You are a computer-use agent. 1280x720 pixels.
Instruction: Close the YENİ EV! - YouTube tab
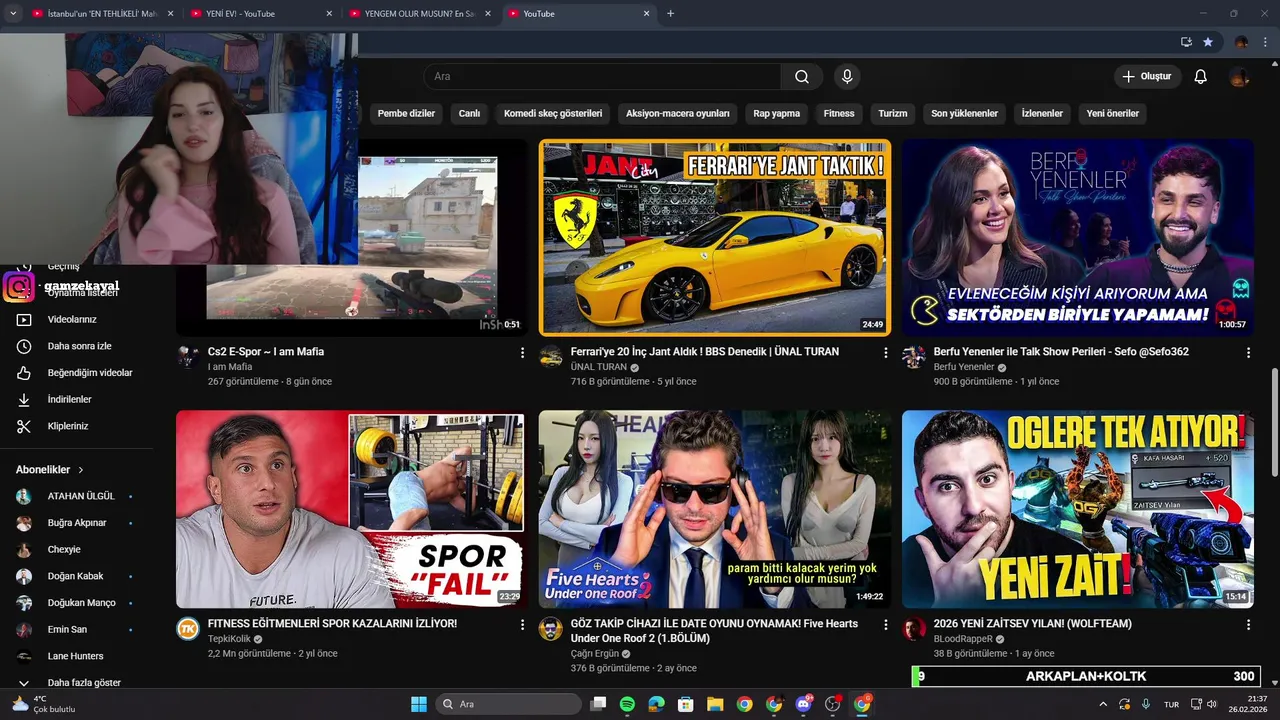(x=329, y=14)
